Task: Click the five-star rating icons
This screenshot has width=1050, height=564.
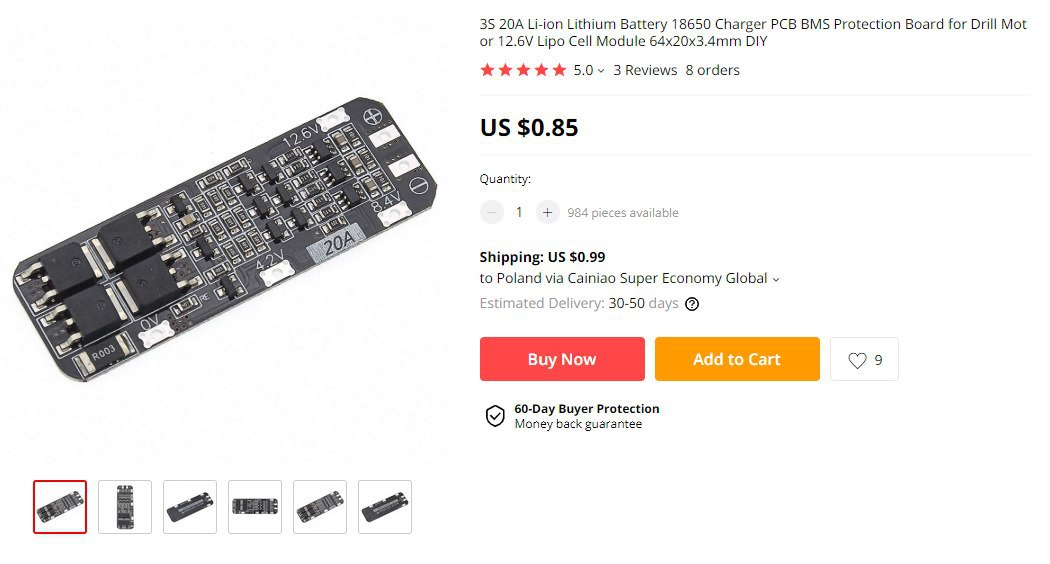Action: (523, 70)
